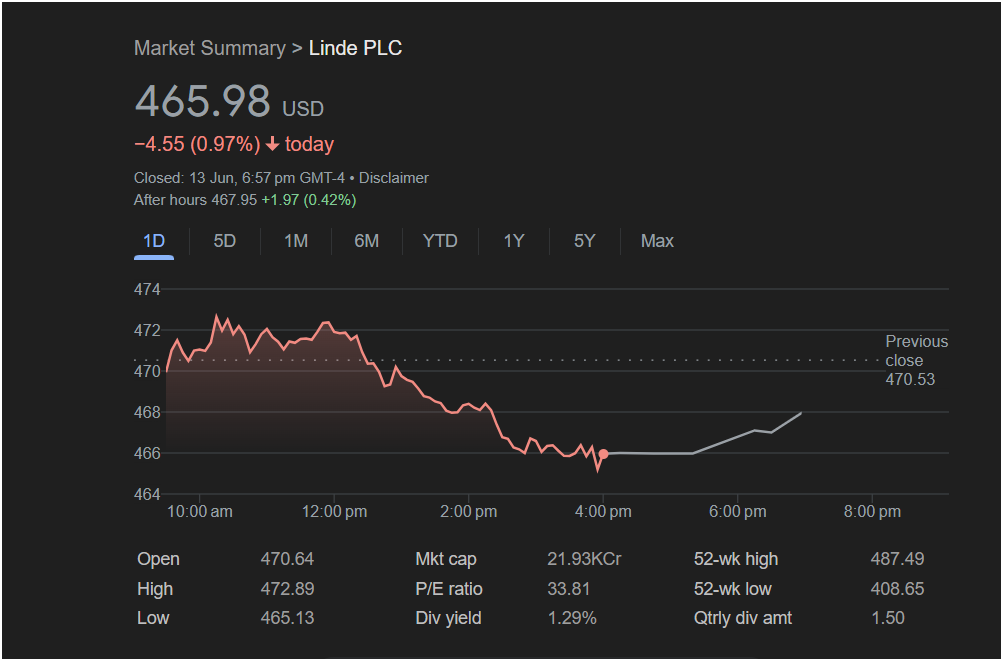This screenshot has height=661, width=1003.
Task: Click the Div yield label
Action: [x=448, y=618]
